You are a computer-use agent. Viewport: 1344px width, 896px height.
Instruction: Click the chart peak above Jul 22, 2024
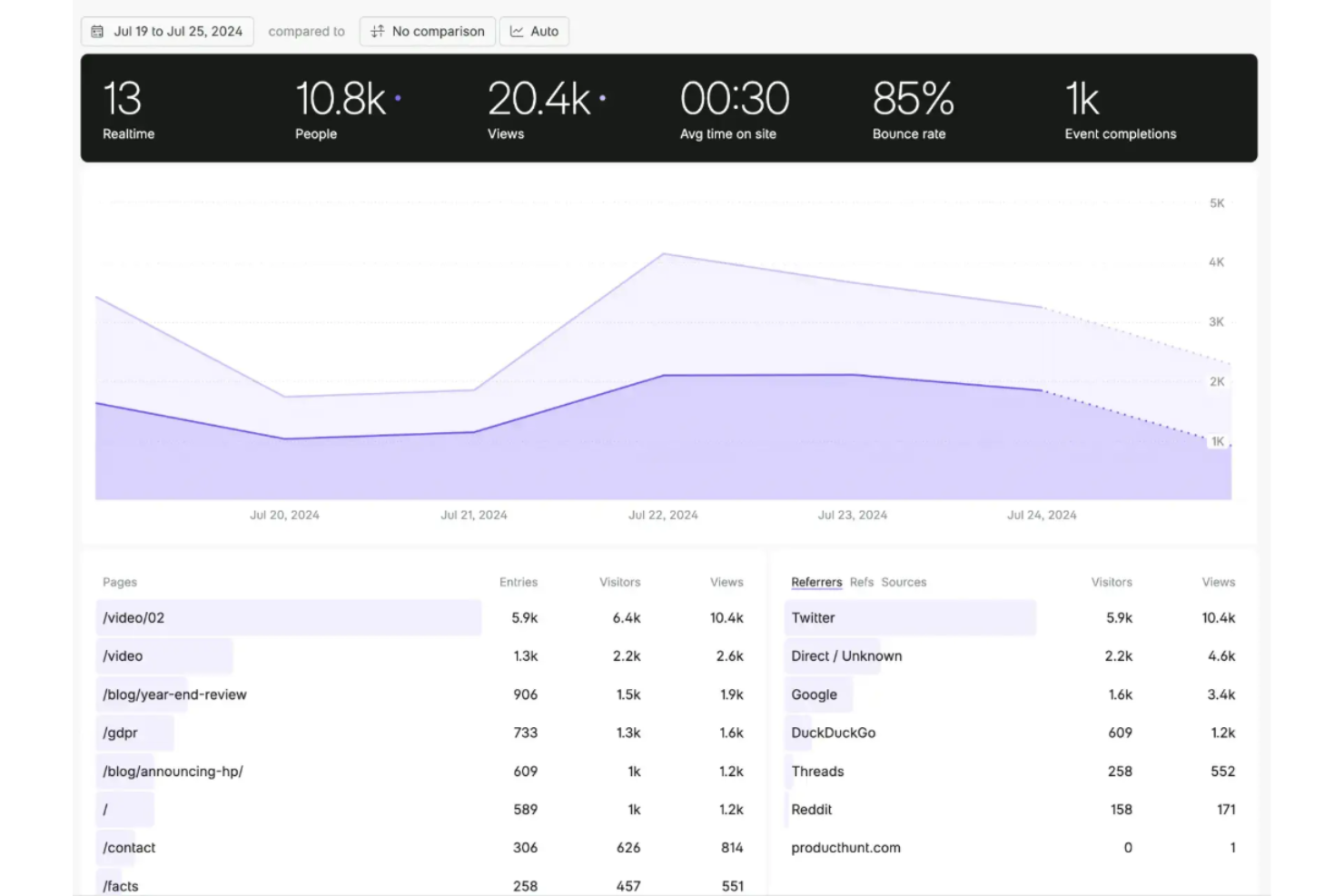pos(663,254)
